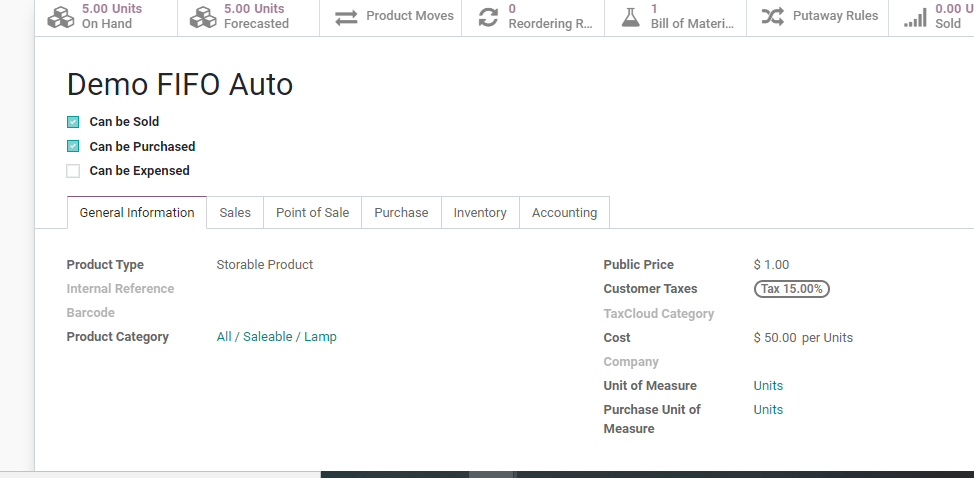The width and height of the screenshot is (974, 478).
Task: Uncheck the Can be Purchased checkbox
Action: pos(73,146)
